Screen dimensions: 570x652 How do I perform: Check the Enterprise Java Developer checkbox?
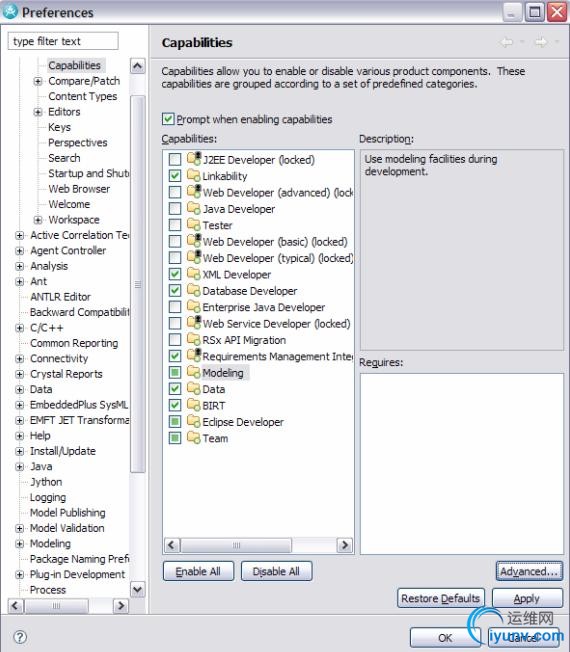point(175,307)
